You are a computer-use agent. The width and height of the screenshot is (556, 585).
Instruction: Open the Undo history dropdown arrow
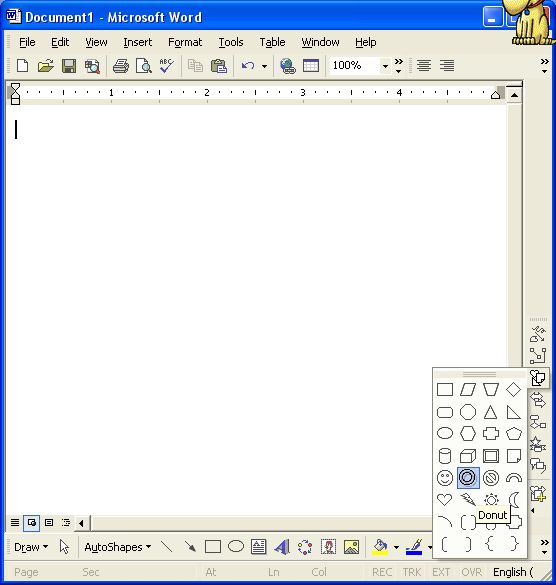pyautogui.click(x=264, y=66)
